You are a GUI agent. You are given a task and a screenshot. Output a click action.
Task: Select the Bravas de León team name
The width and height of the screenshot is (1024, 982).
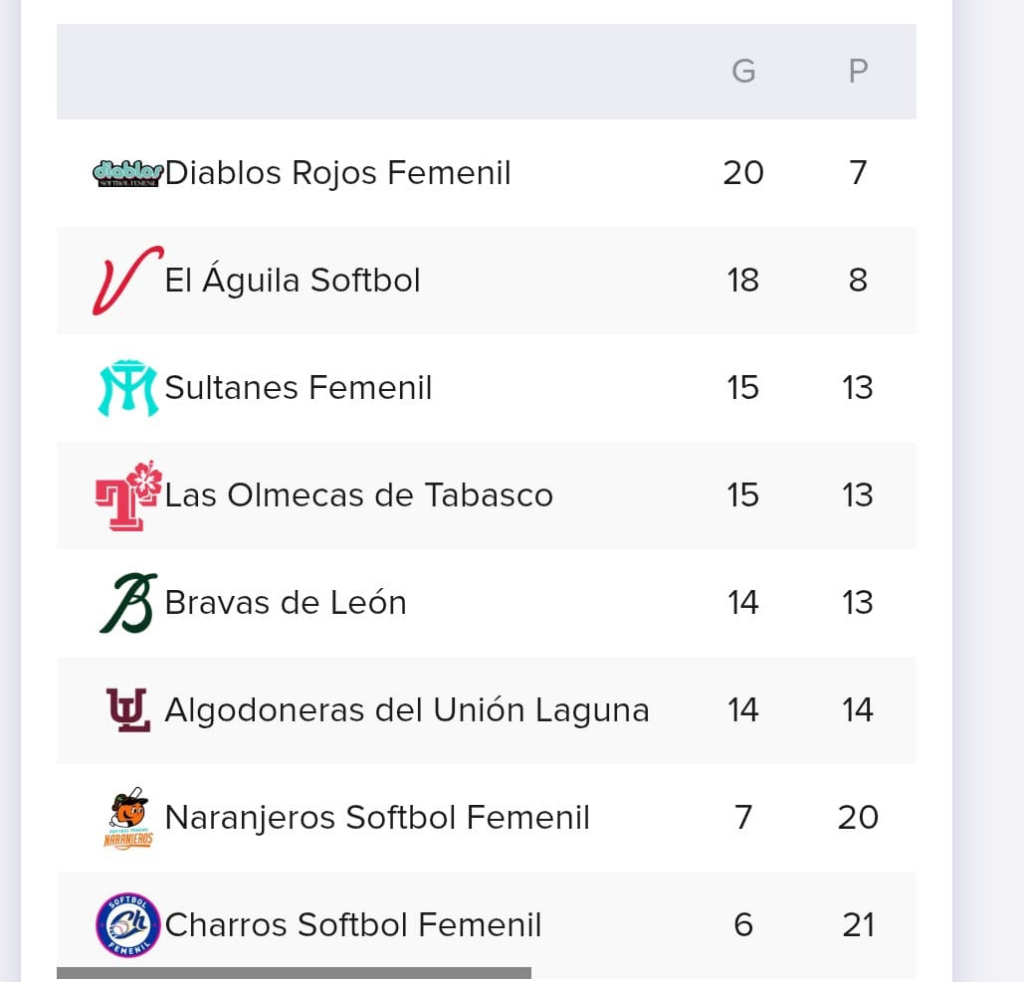(285, 602)
